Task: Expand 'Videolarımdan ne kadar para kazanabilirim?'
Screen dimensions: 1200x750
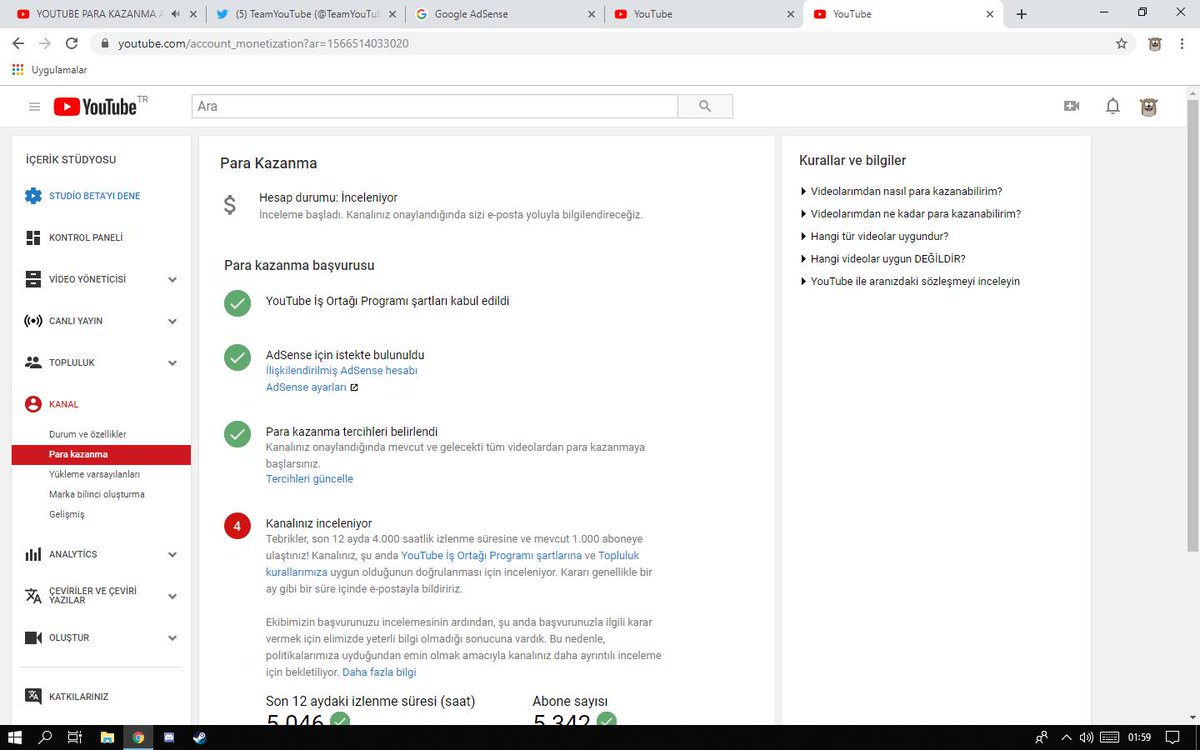Action: (910, 214)
